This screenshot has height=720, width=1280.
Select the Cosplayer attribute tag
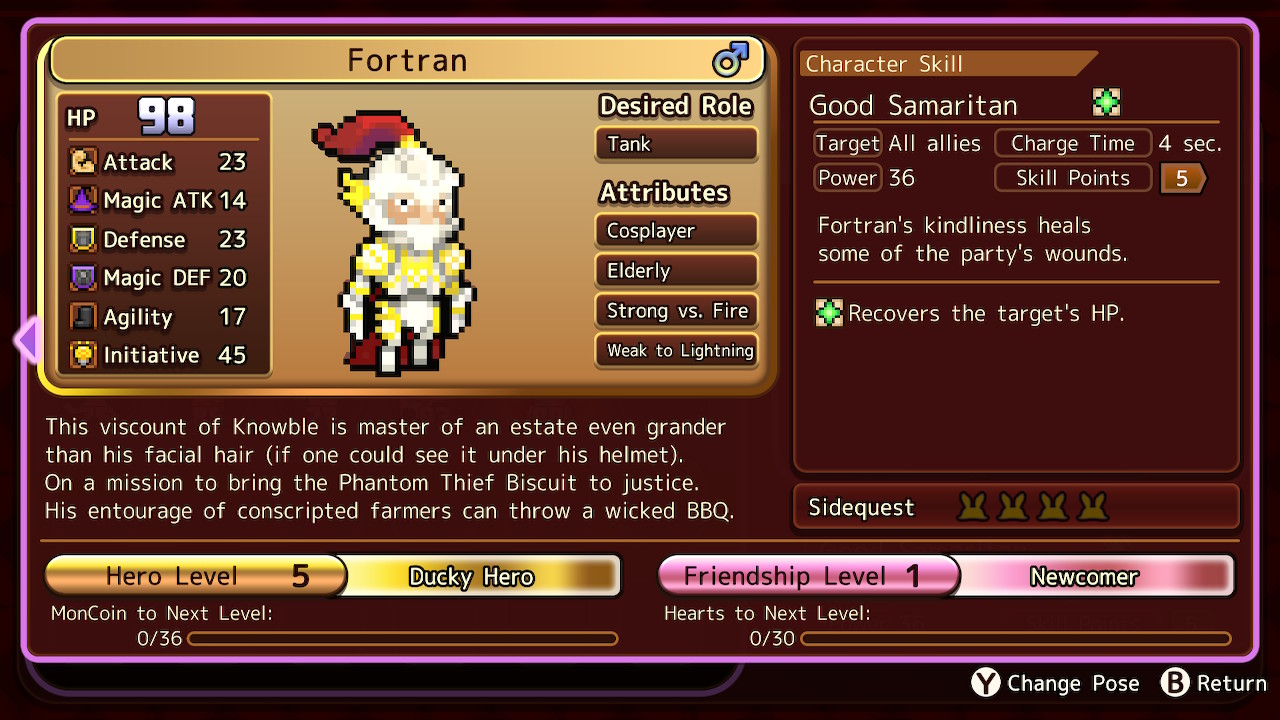(676, 231)
